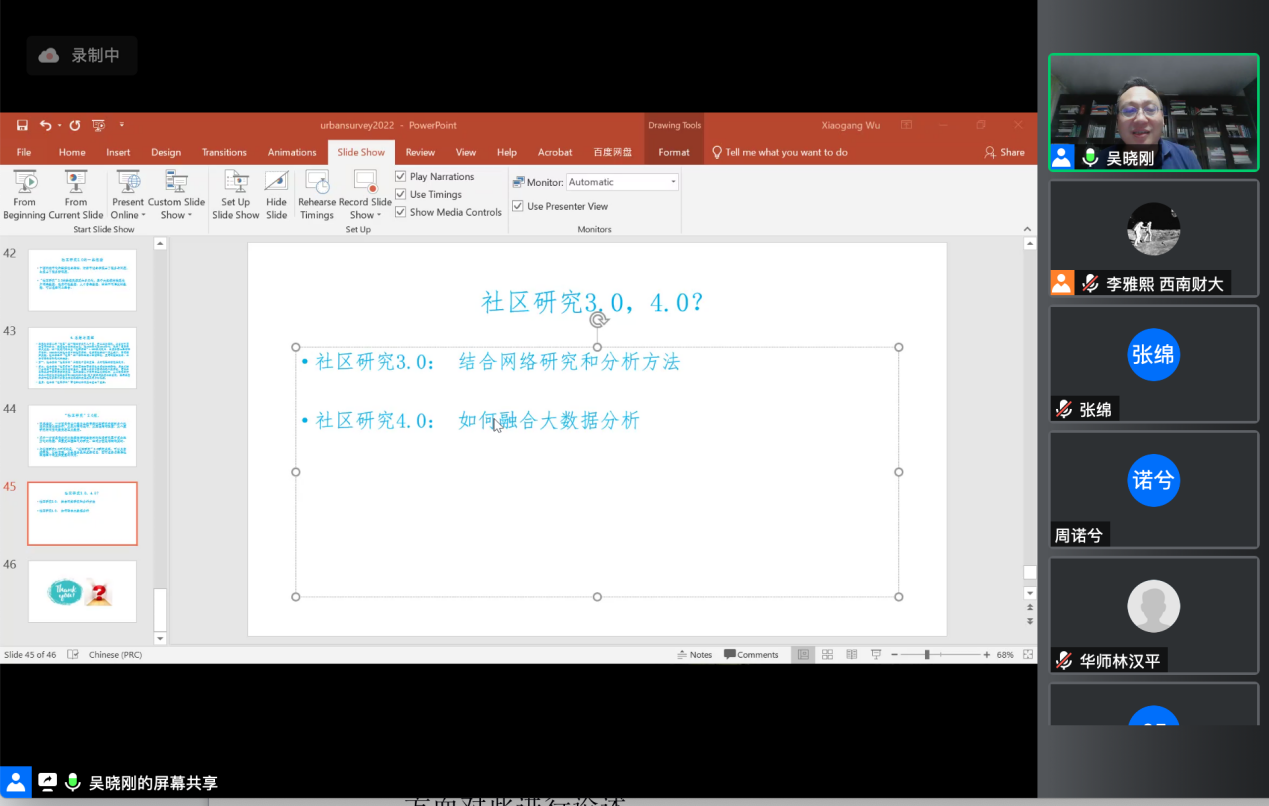Start Slide Show from status bar icon
Image resolution: width=1269 pixels, height=806 pixels.
(875, 653)
